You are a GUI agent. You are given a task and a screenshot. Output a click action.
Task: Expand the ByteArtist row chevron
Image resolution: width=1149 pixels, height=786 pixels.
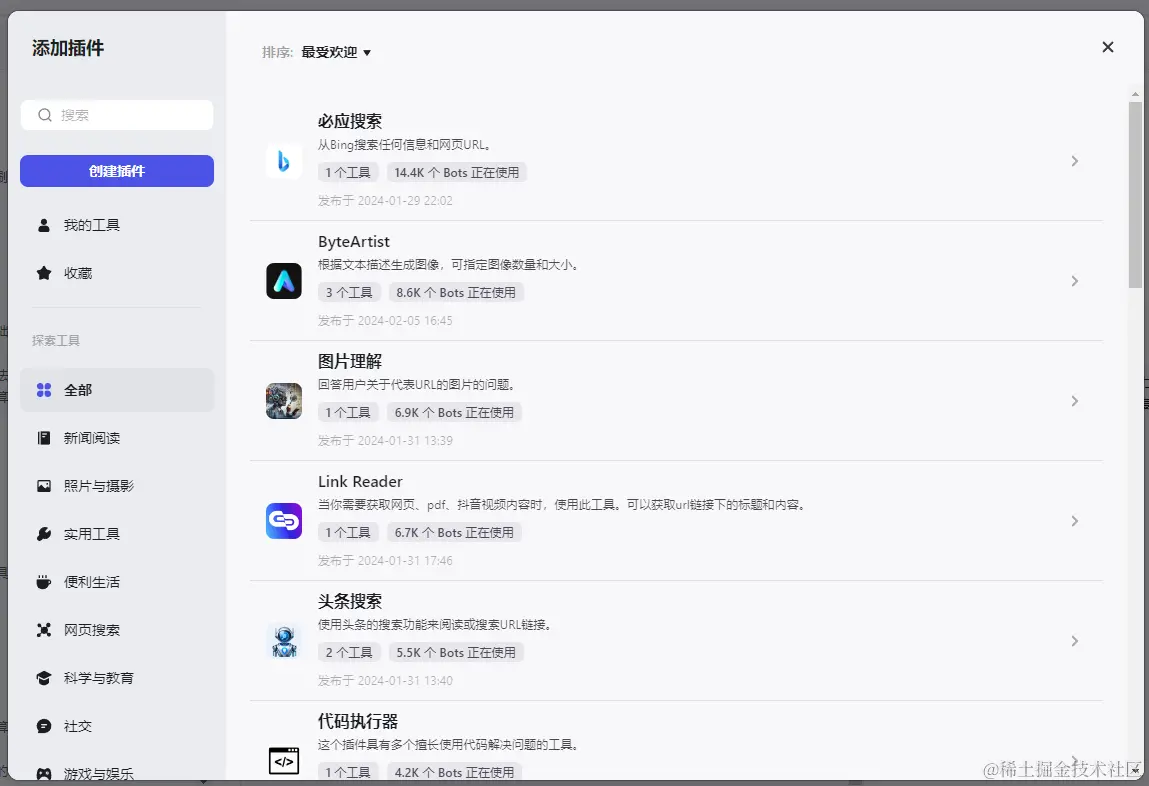point(1074,281)
